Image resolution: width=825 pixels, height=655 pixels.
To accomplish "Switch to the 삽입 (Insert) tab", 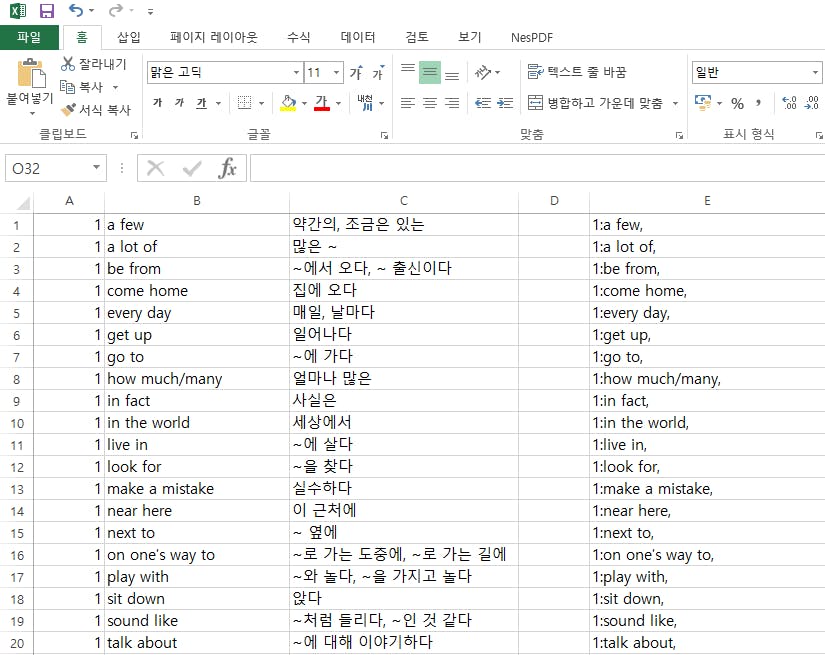I will tap(128, 37).
